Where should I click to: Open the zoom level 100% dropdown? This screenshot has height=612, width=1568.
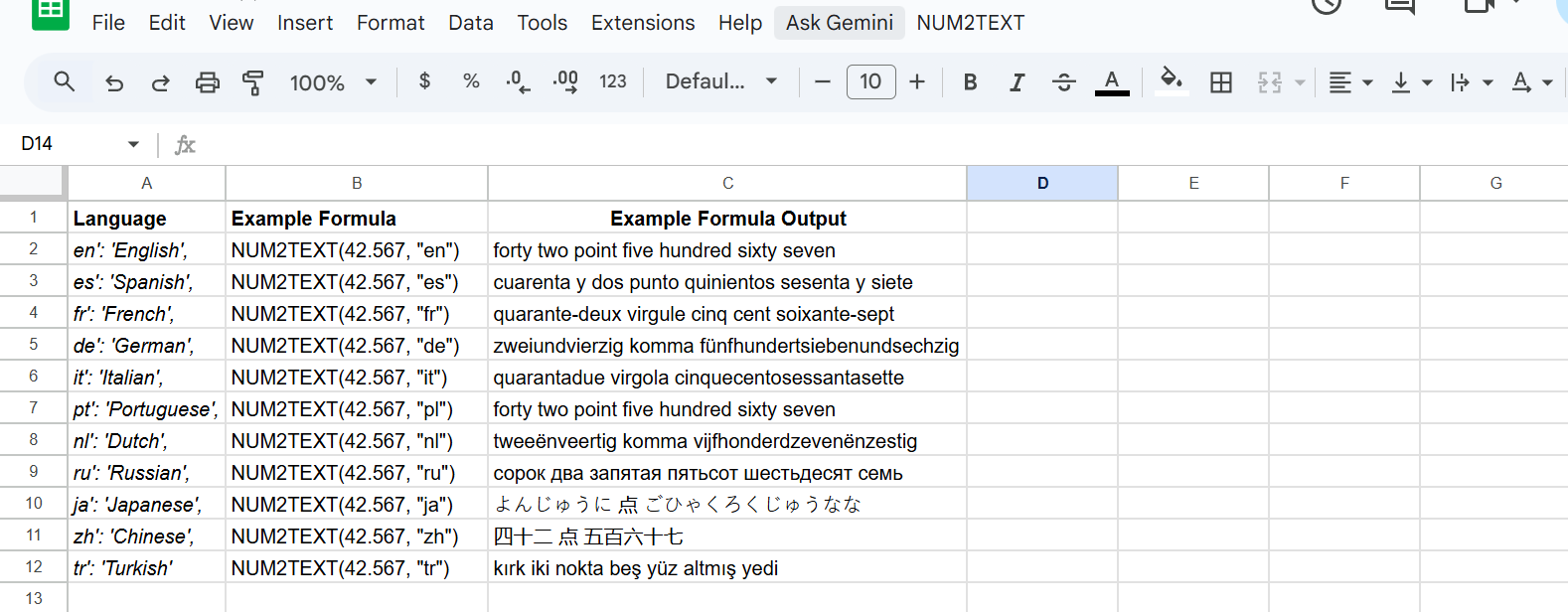coord(333,82)
